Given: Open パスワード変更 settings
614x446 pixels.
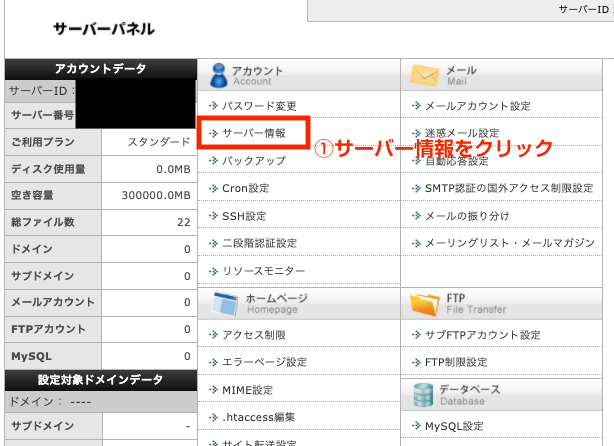Looking at the screenshot, I should point(259,105).
